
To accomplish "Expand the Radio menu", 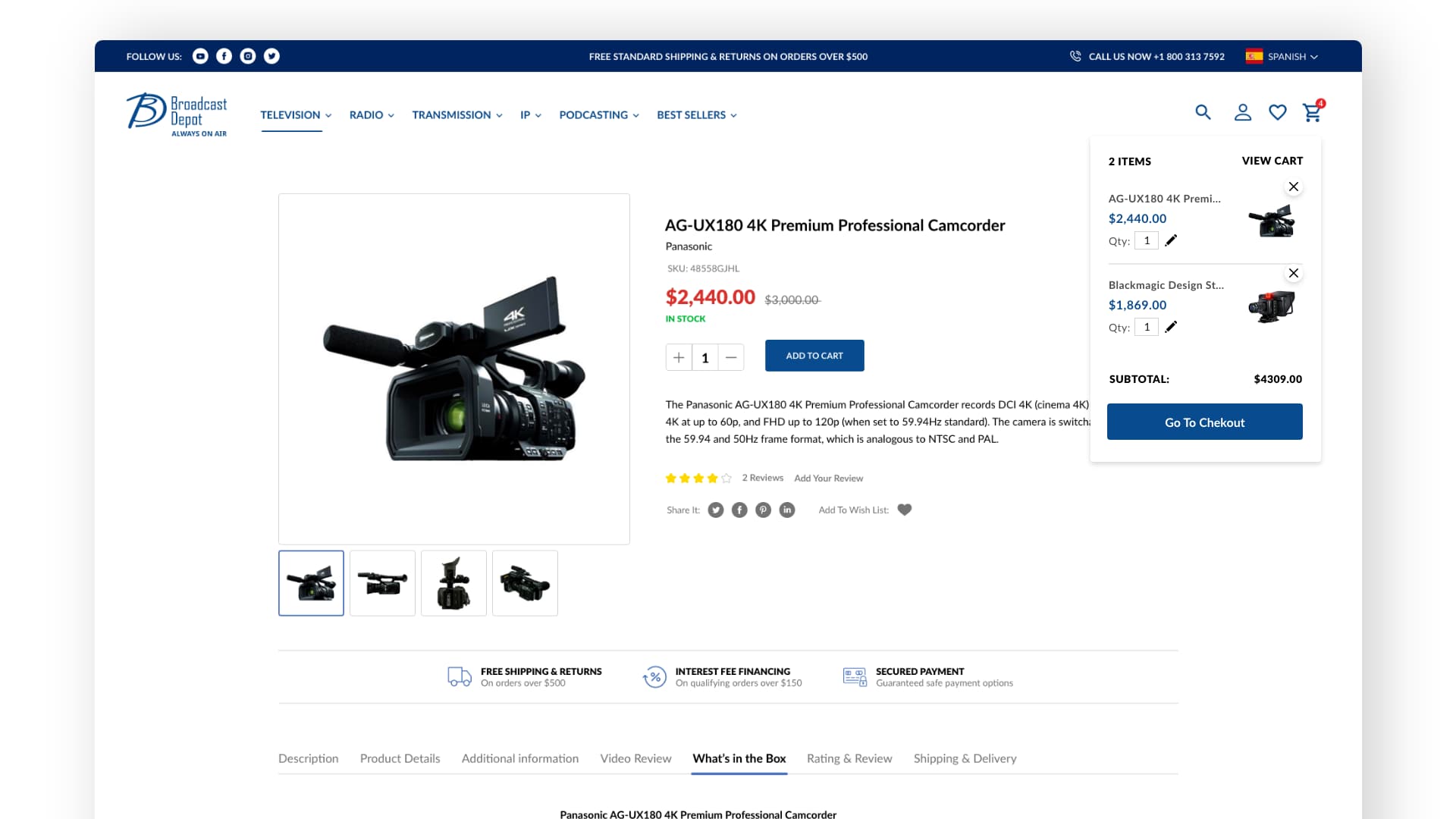I will [x=372, y=115].
